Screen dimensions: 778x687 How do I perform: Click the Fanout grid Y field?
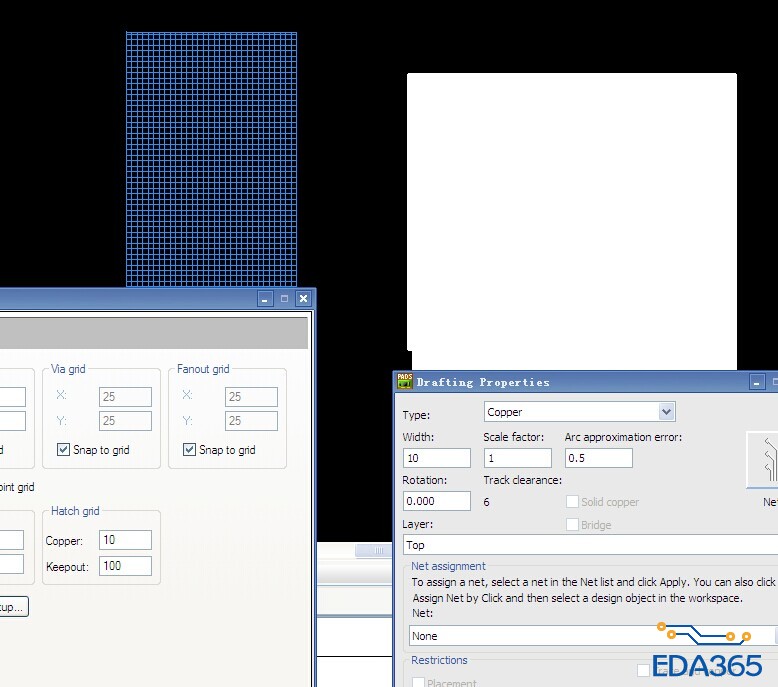pyautogui.click(x=251, y=421)
